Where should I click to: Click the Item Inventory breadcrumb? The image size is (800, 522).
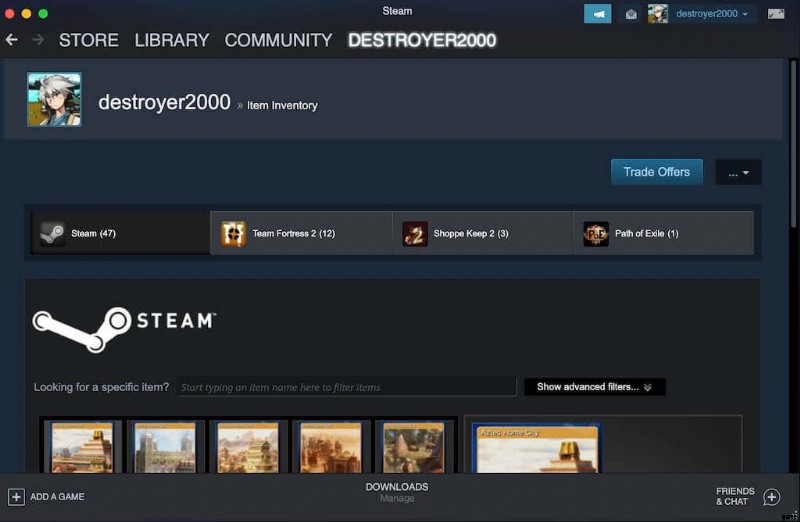point(282,105)
